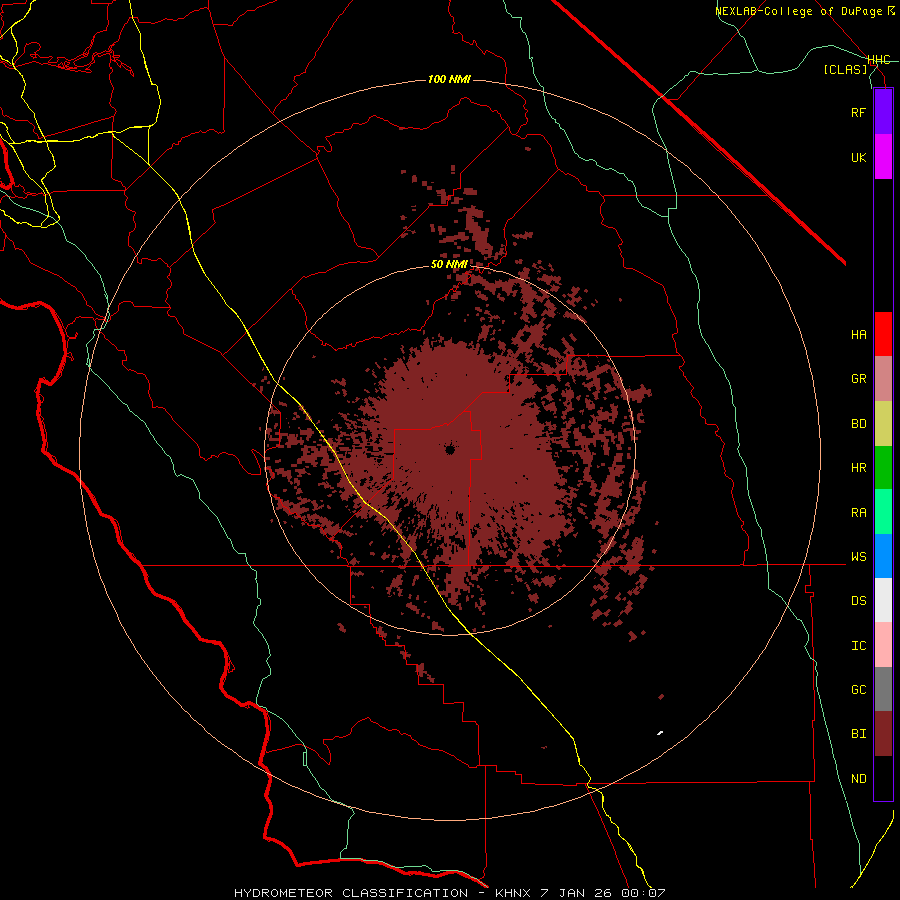Viewport: 900px width, 900px height.
Task: Click the HYDROMETEOR CLASSIFICATION title text
Action: 351,893
